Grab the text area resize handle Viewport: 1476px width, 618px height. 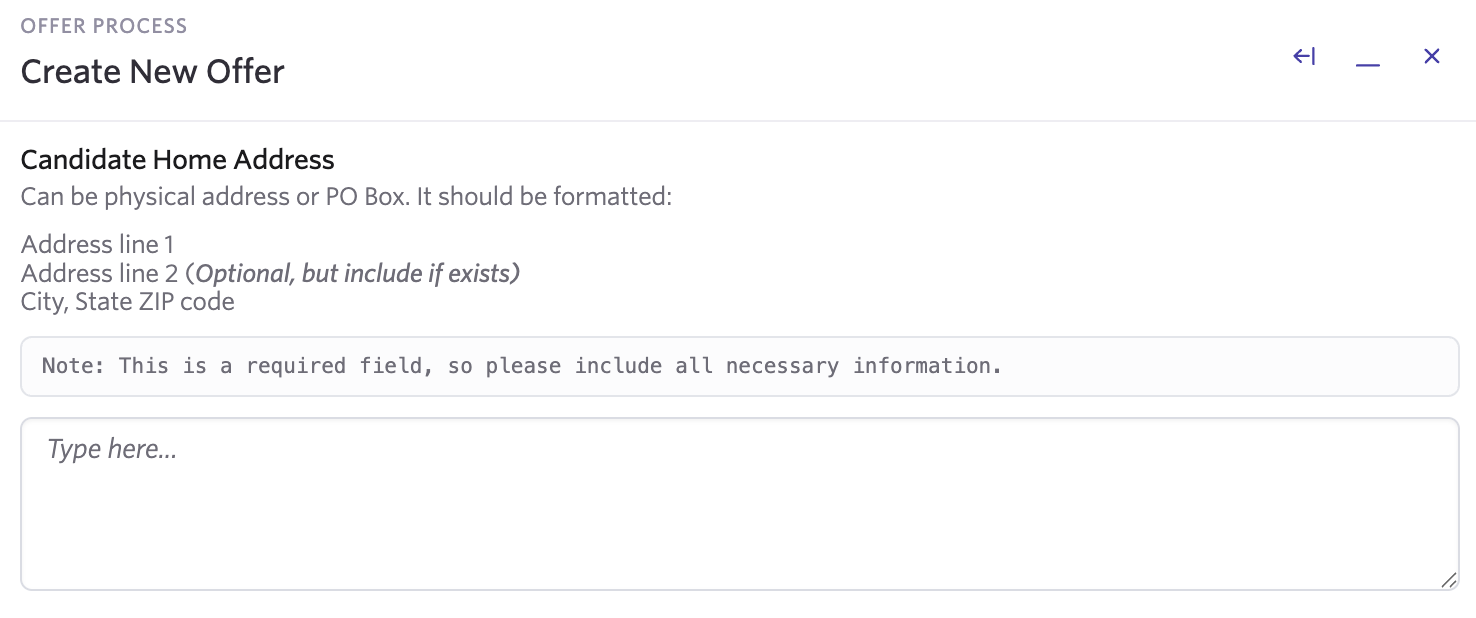tap(1448, 580)
